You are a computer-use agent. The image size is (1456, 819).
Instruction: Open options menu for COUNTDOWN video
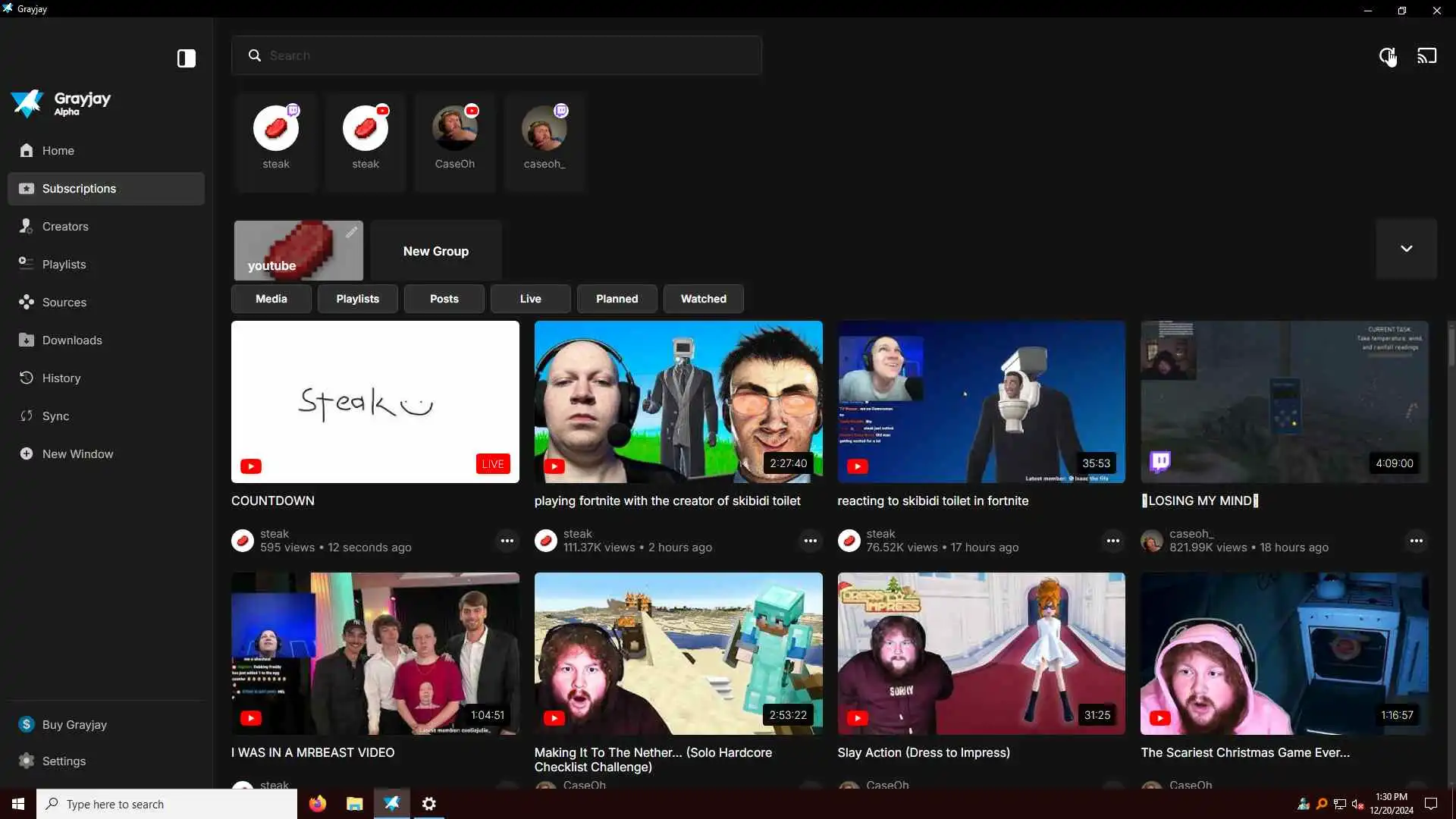[507, 541]
